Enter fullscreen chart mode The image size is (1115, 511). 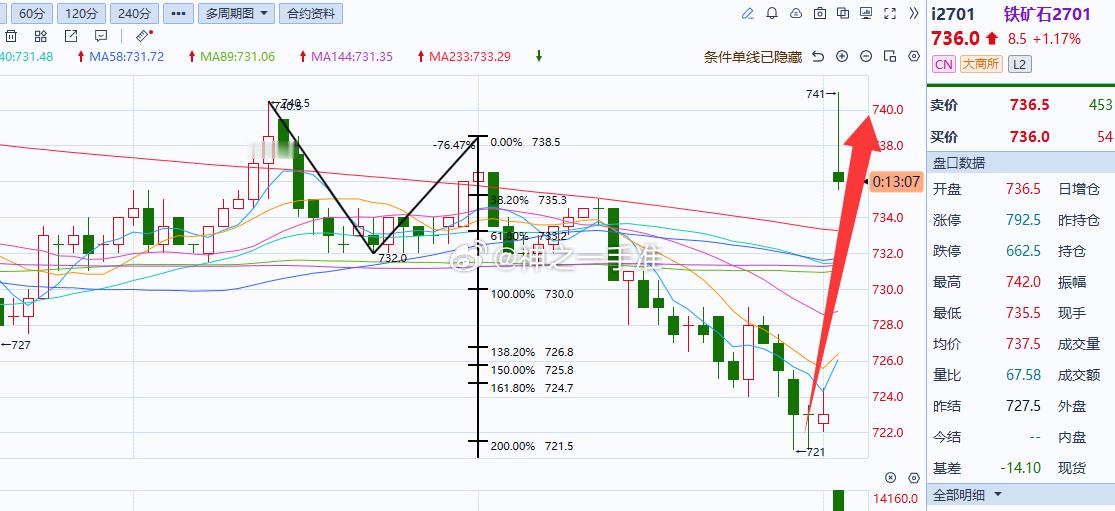tap(890, 13)
